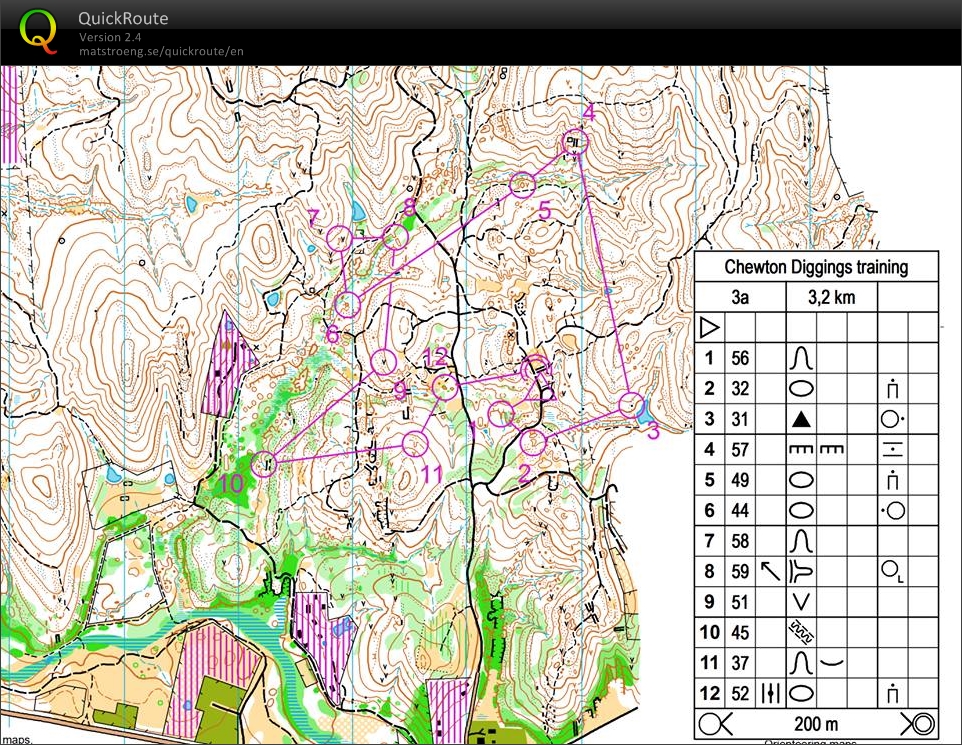
Task: Click the 200 m finish distance row
Action: (816, 725)
